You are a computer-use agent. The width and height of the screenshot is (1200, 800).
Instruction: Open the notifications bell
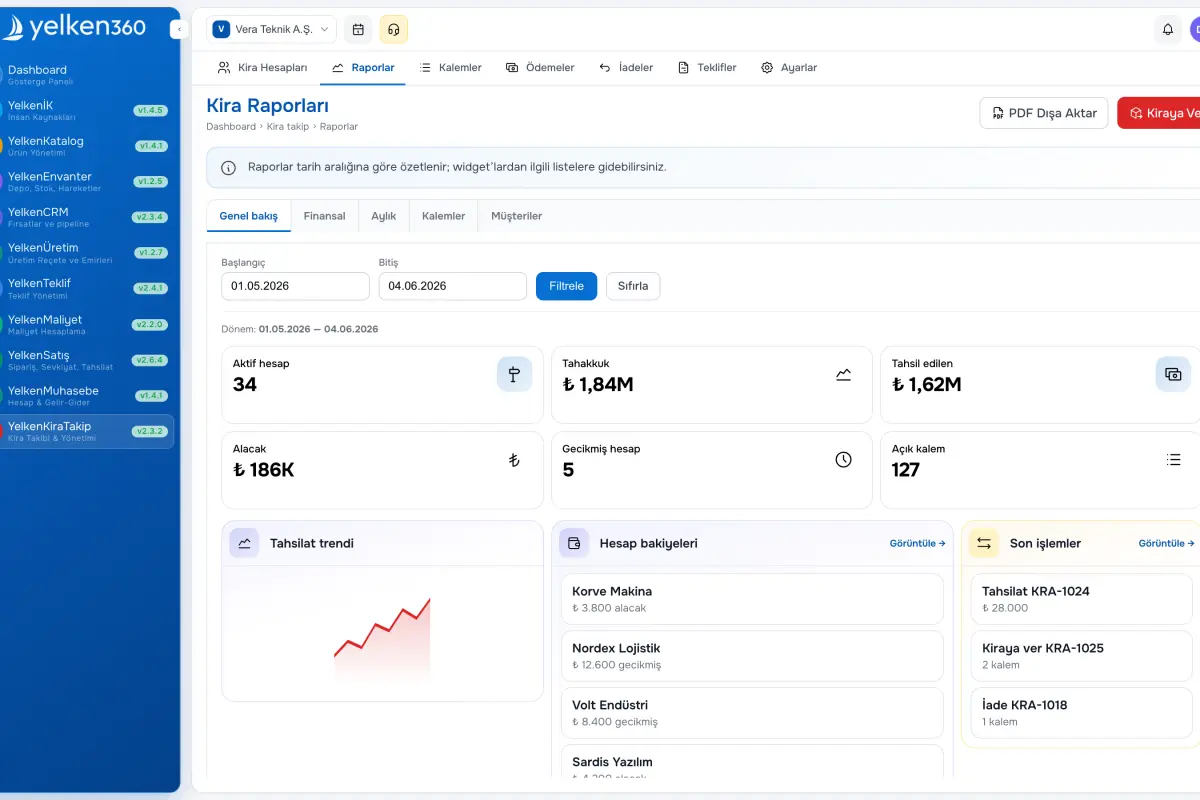[1168, 29]
